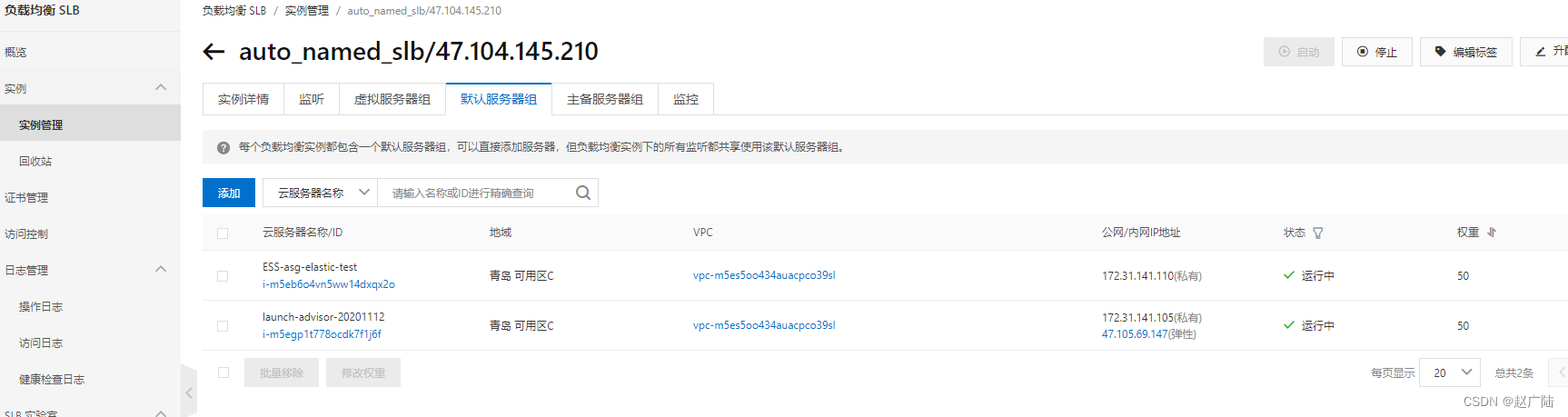Select the 默认服务器组 tab
Image resolution: width=1568 pixels, height=417 pixels.
point(499,99)
